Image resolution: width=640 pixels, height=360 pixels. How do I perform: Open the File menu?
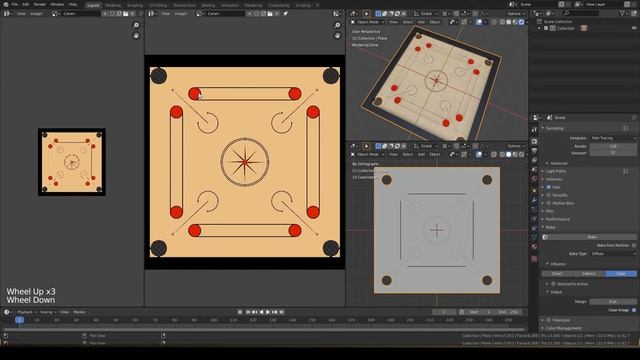tap(15, 4)
